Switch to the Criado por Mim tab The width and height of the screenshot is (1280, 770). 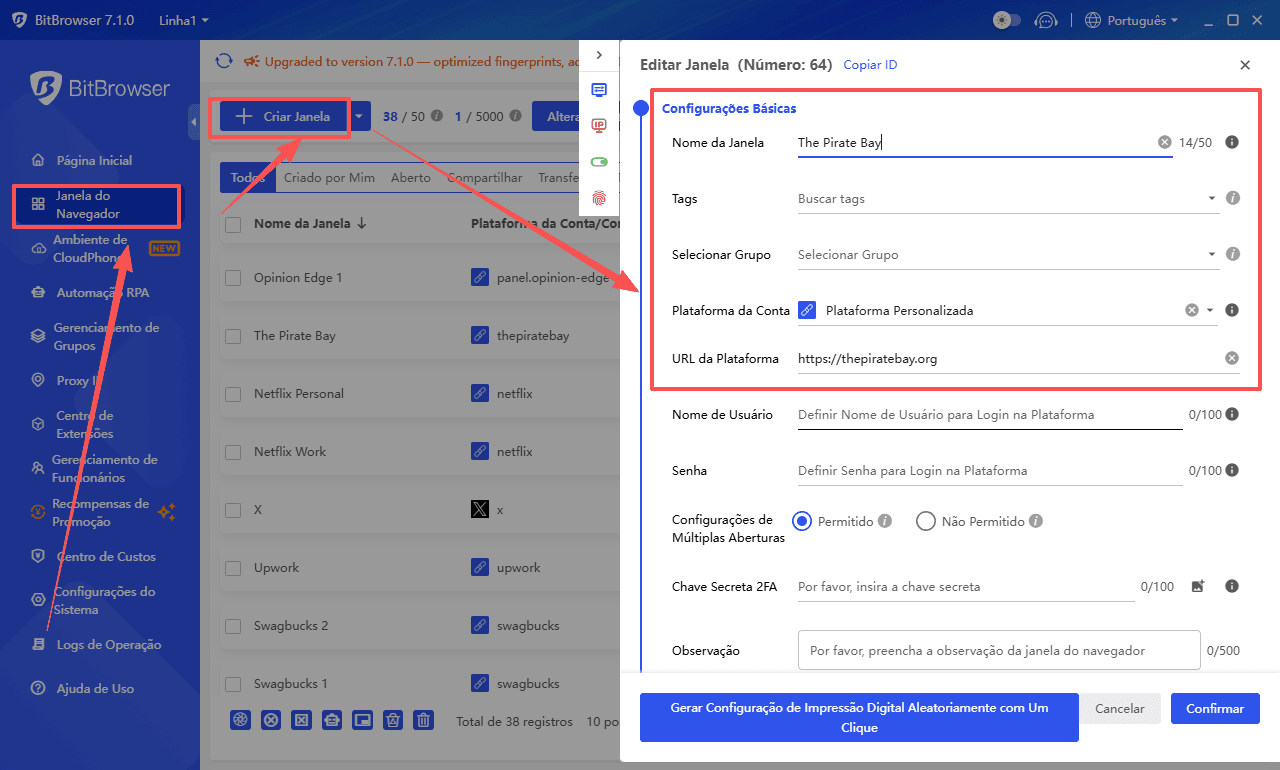[329, 178]
